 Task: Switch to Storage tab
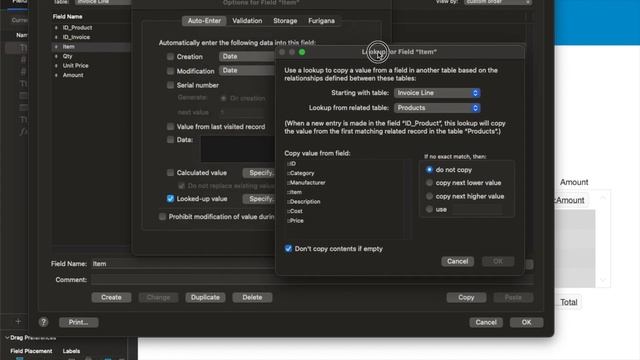(285, 21)
